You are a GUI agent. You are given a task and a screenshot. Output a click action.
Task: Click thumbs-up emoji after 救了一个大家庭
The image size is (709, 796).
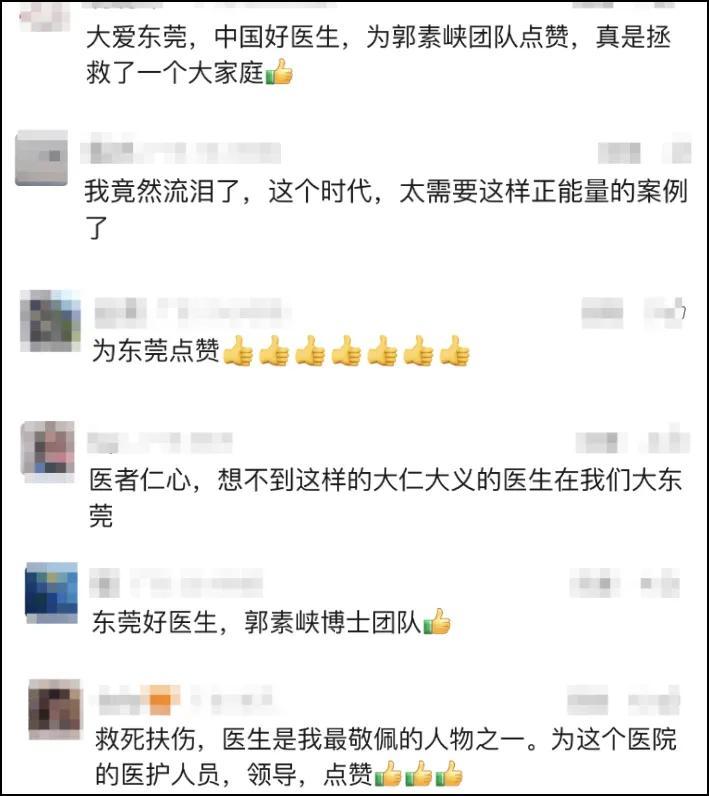pyautogui.click(x=279, y=72)
